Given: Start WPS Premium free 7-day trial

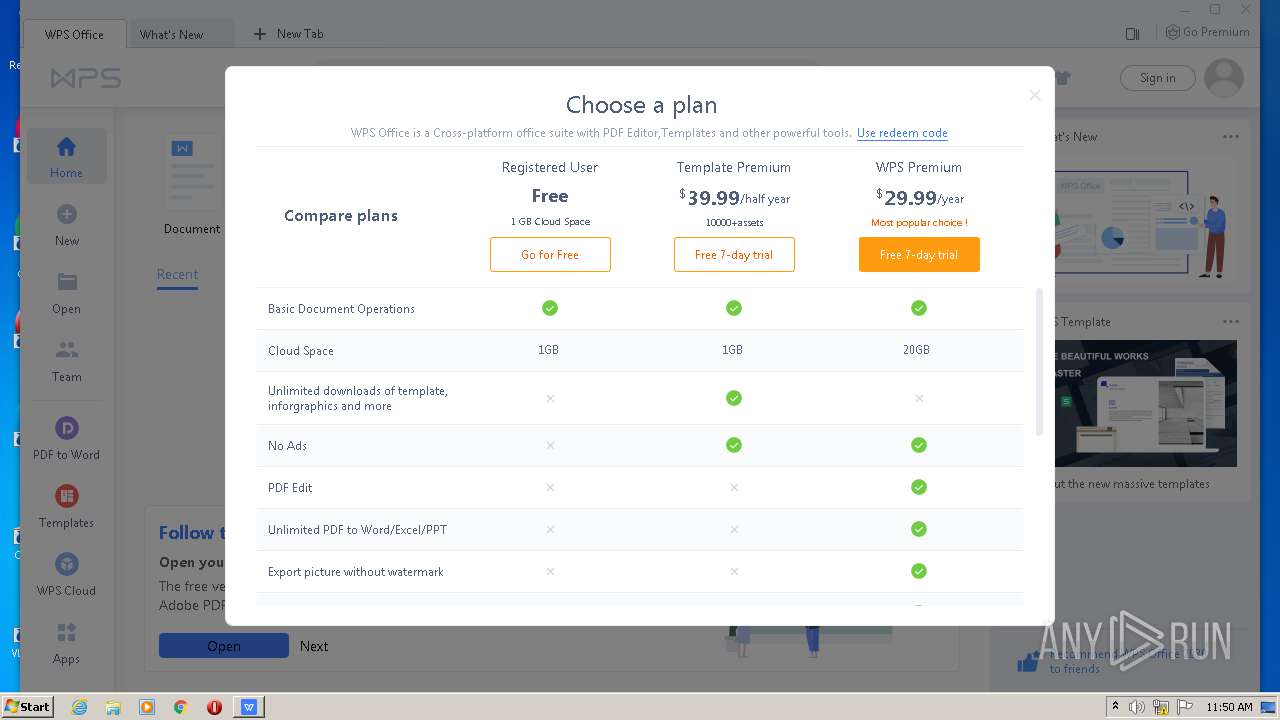Looking at the screenshot, I should point(919,255).
